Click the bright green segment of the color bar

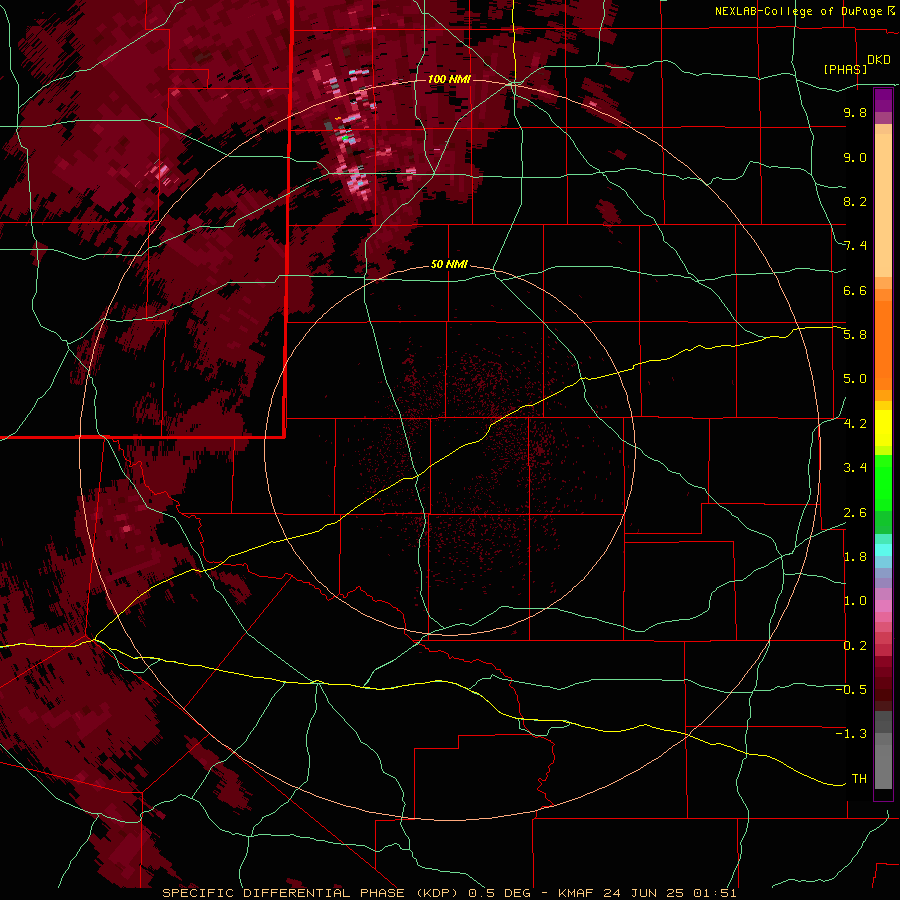click(x=883, y=482)
